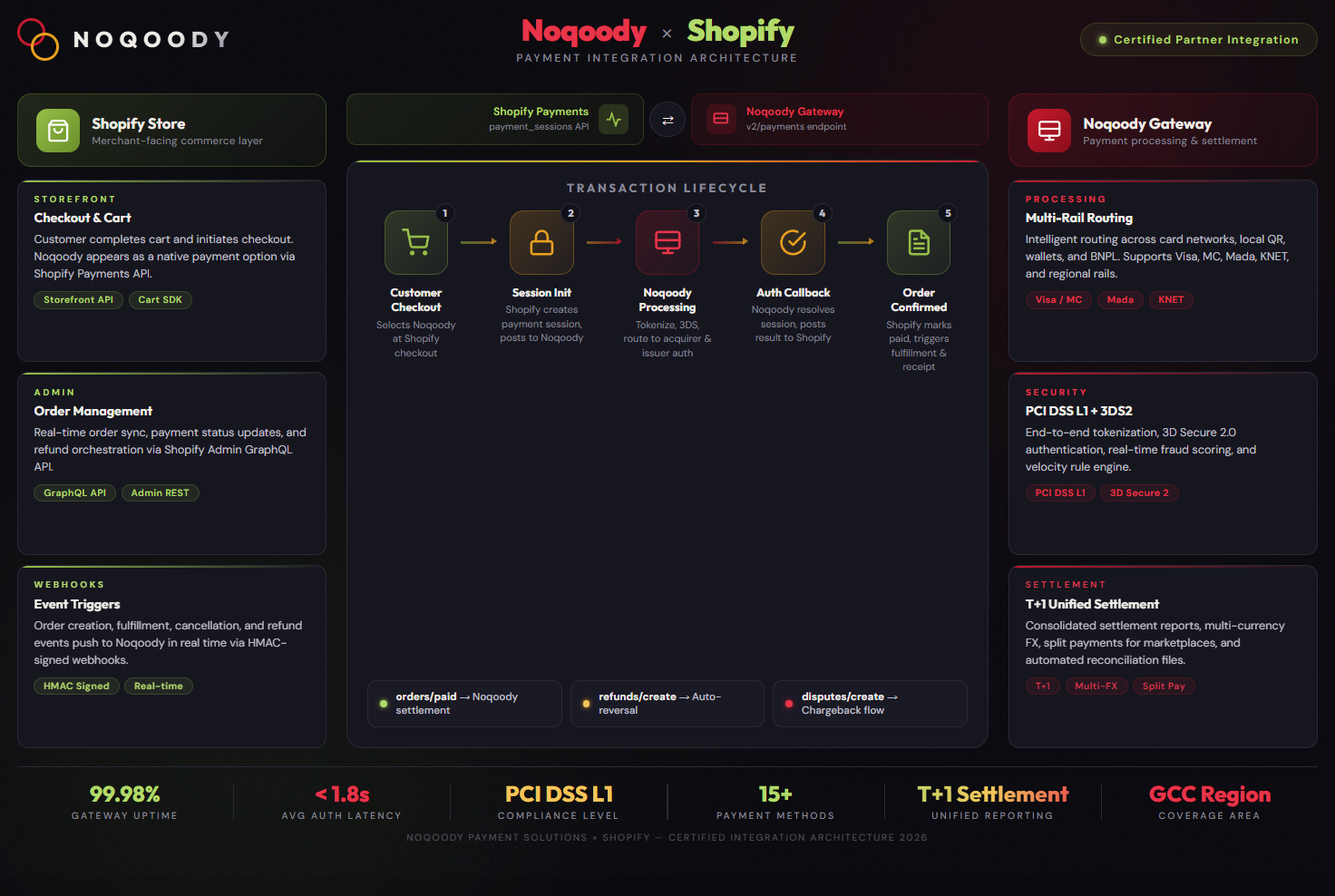
Task: Select the Session Init lock icon
Action: [x=541, y=242]
